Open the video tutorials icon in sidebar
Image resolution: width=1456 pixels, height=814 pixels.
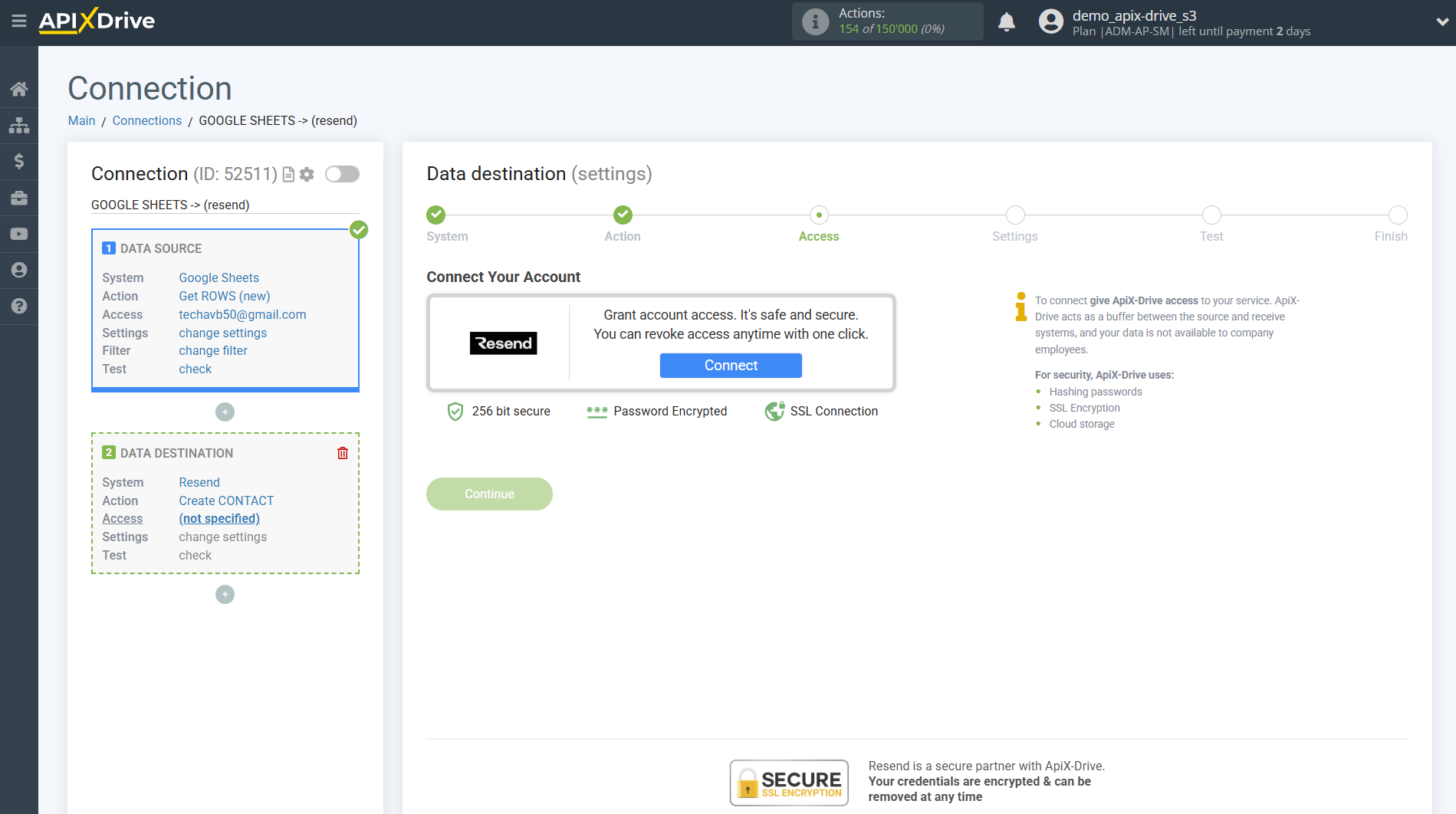tap(19, 233)
